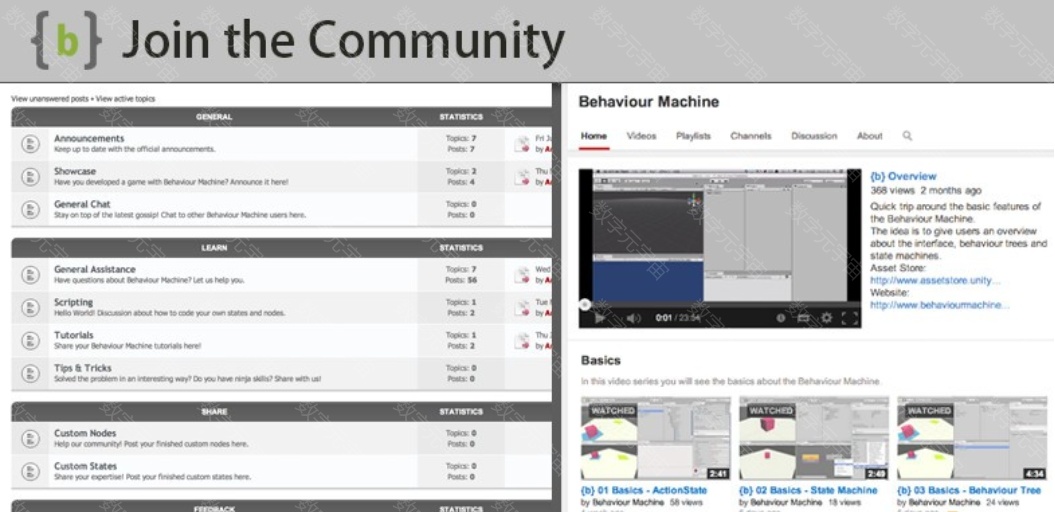Click the Announcements forum icon

29,143
